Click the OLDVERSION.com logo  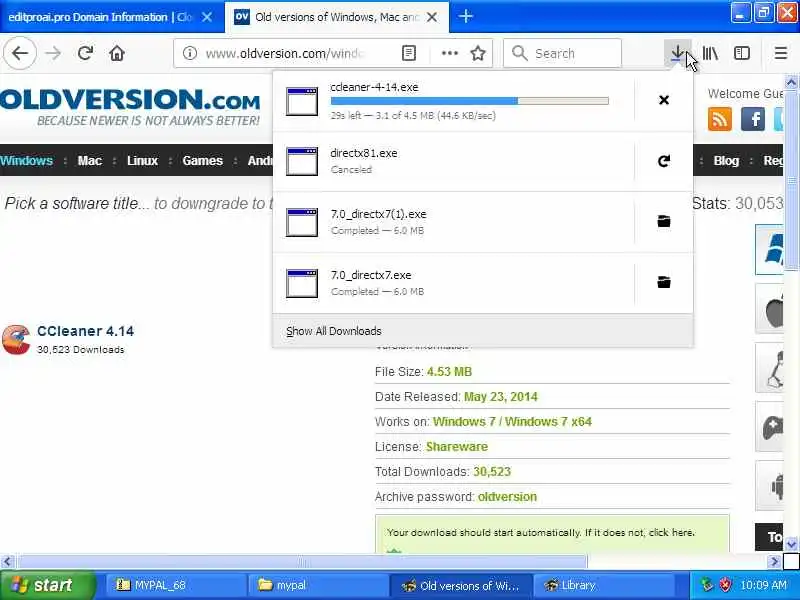click(131, 106)
